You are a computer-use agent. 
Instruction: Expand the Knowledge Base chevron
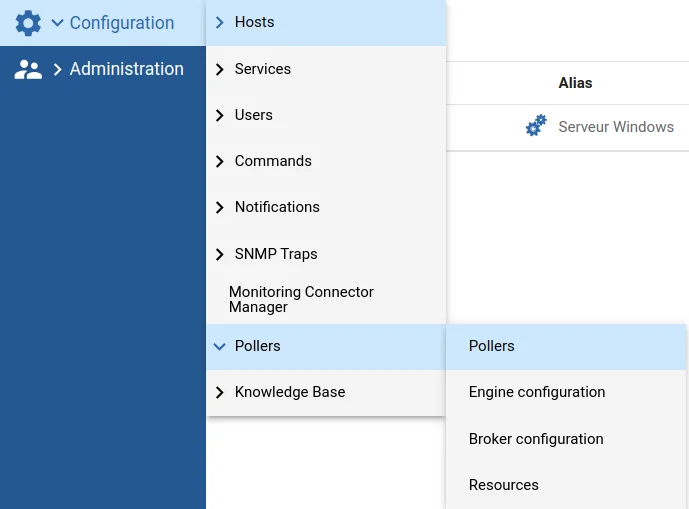point(220,392)
